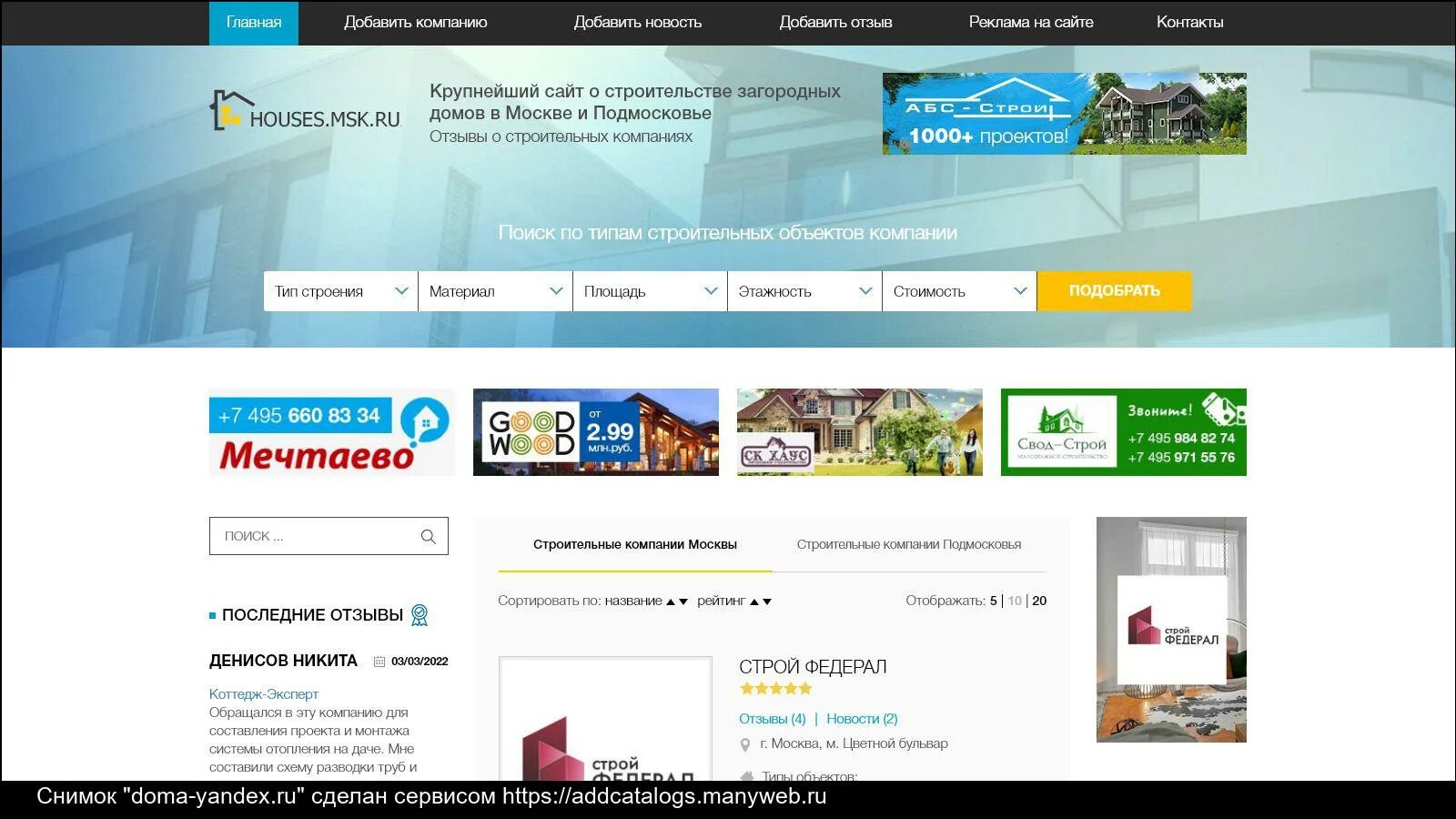
Task: Open the Good Wood 2.99 banner
Action: 596,432
